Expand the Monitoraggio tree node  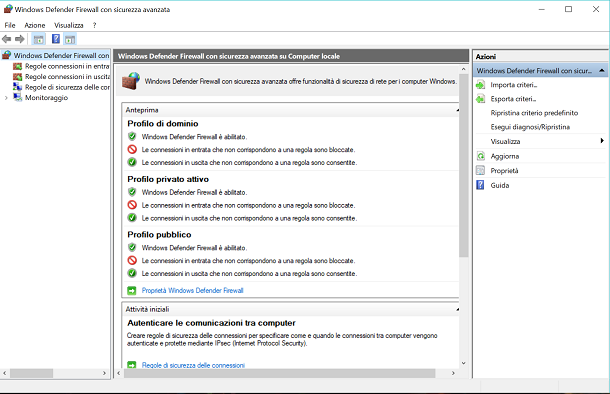tap(6, 98)
